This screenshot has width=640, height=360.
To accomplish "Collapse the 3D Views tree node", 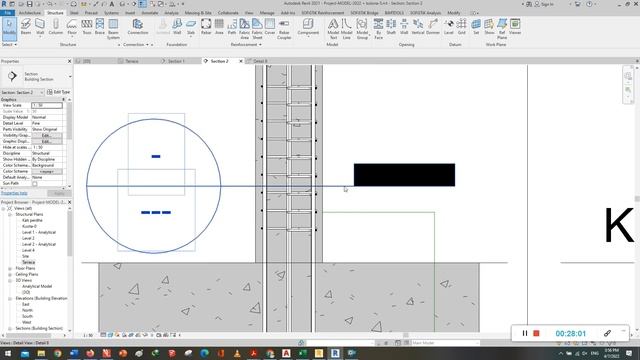I will 10,280.
